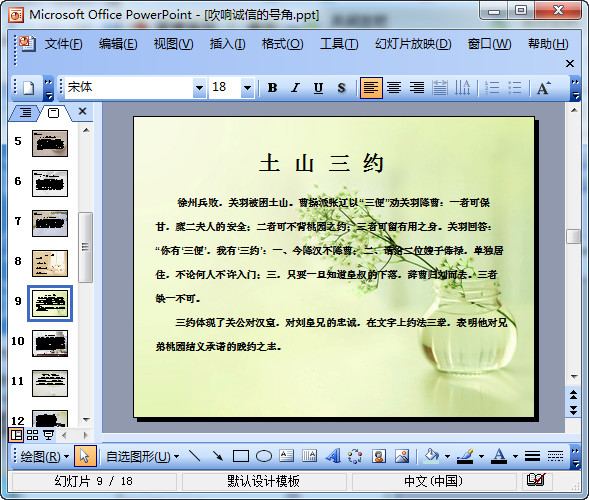Select slide 5 thumbnail
Viewport: 589px width, 500px height.
50,143
